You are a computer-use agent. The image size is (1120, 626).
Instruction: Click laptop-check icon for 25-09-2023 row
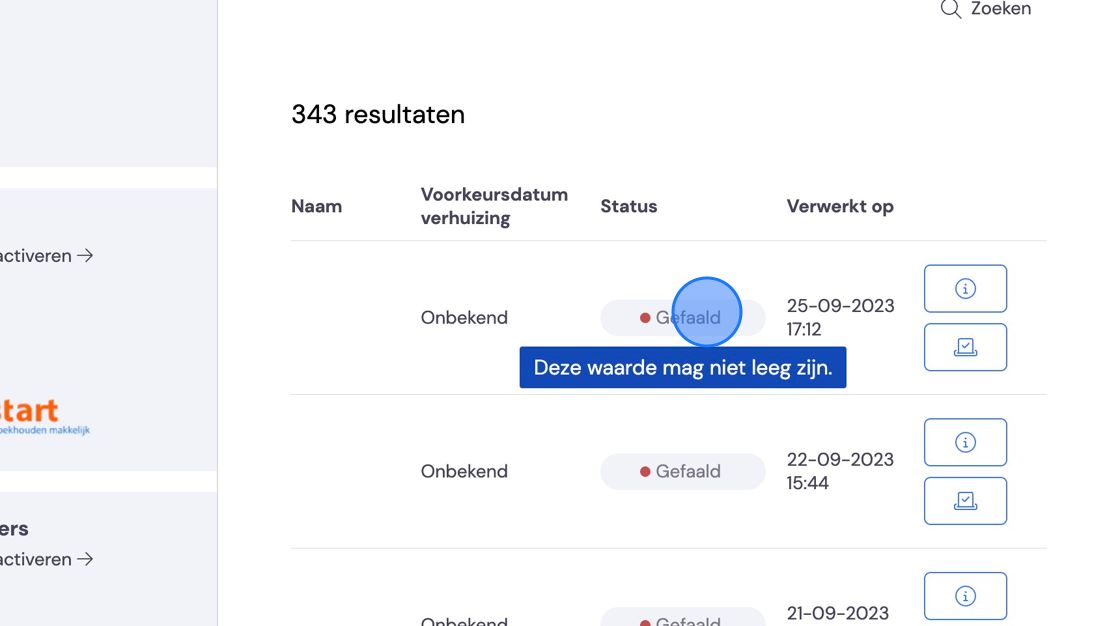[x=965, y=347]
